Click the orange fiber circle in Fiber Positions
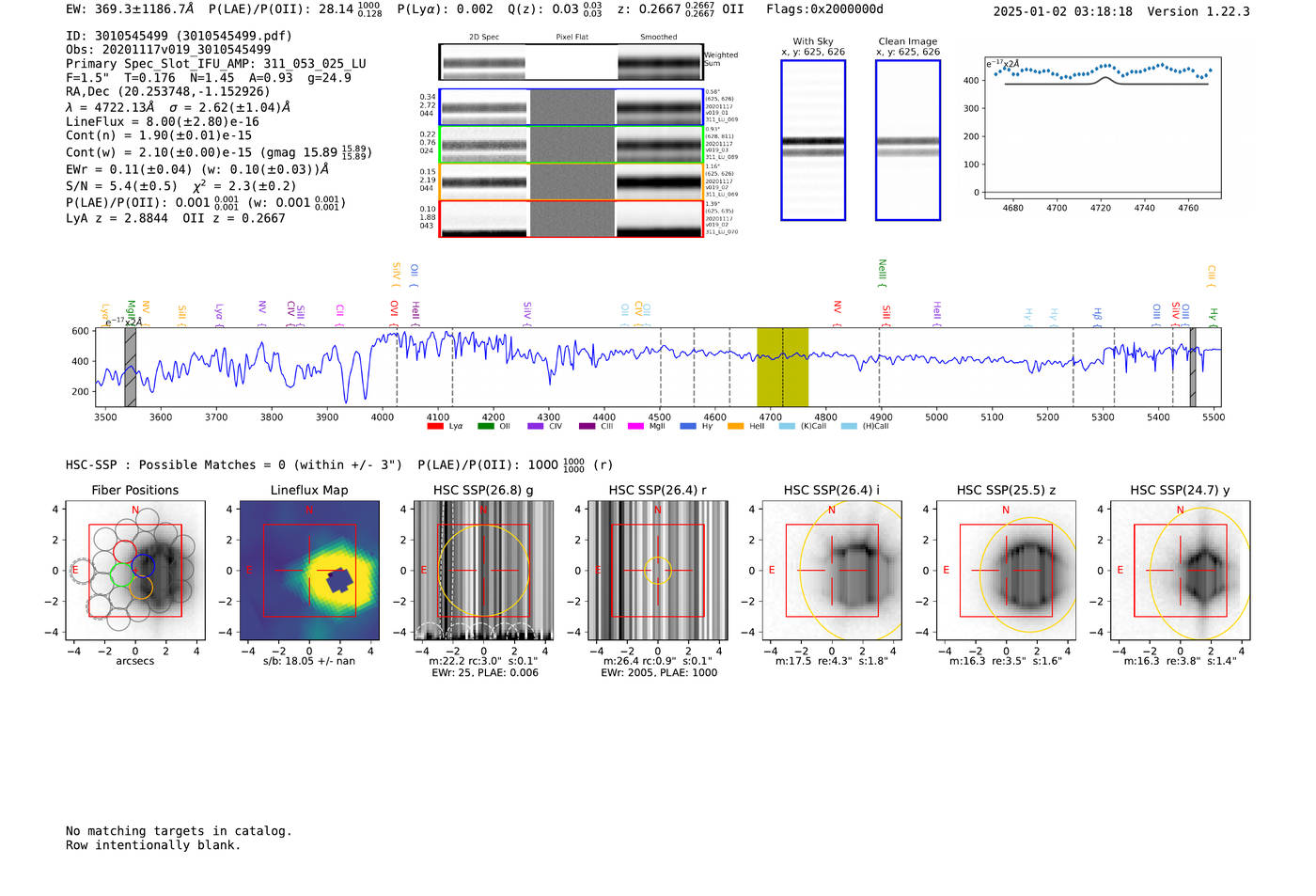Screen dimensions: 1316x896 (x=140, y=587)
